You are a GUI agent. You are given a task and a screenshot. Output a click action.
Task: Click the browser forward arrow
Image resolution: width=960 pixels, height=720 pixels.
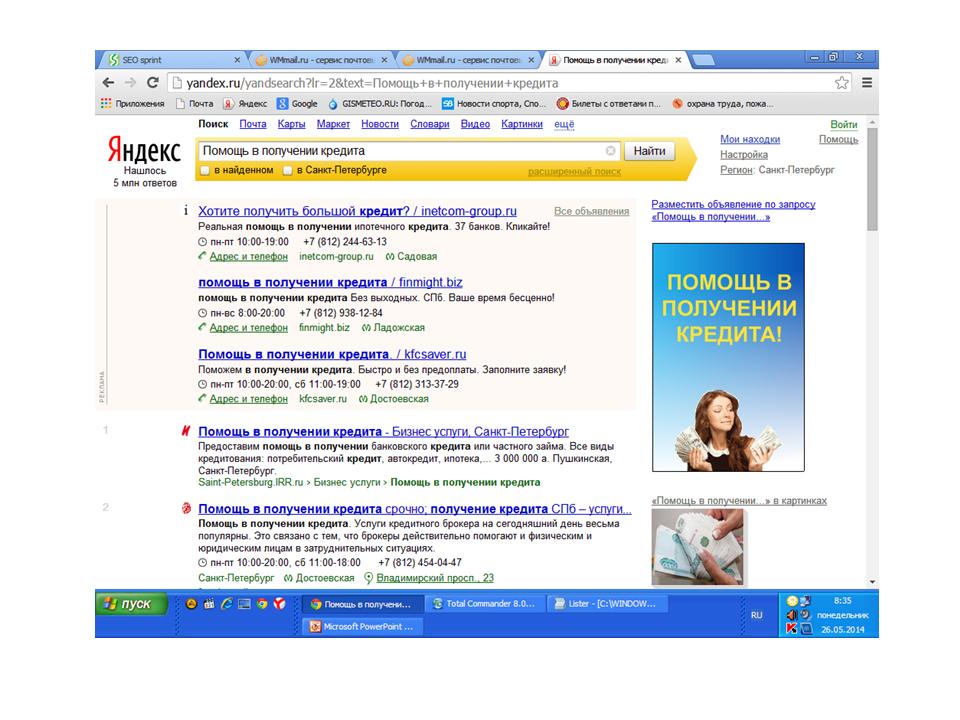130,83
